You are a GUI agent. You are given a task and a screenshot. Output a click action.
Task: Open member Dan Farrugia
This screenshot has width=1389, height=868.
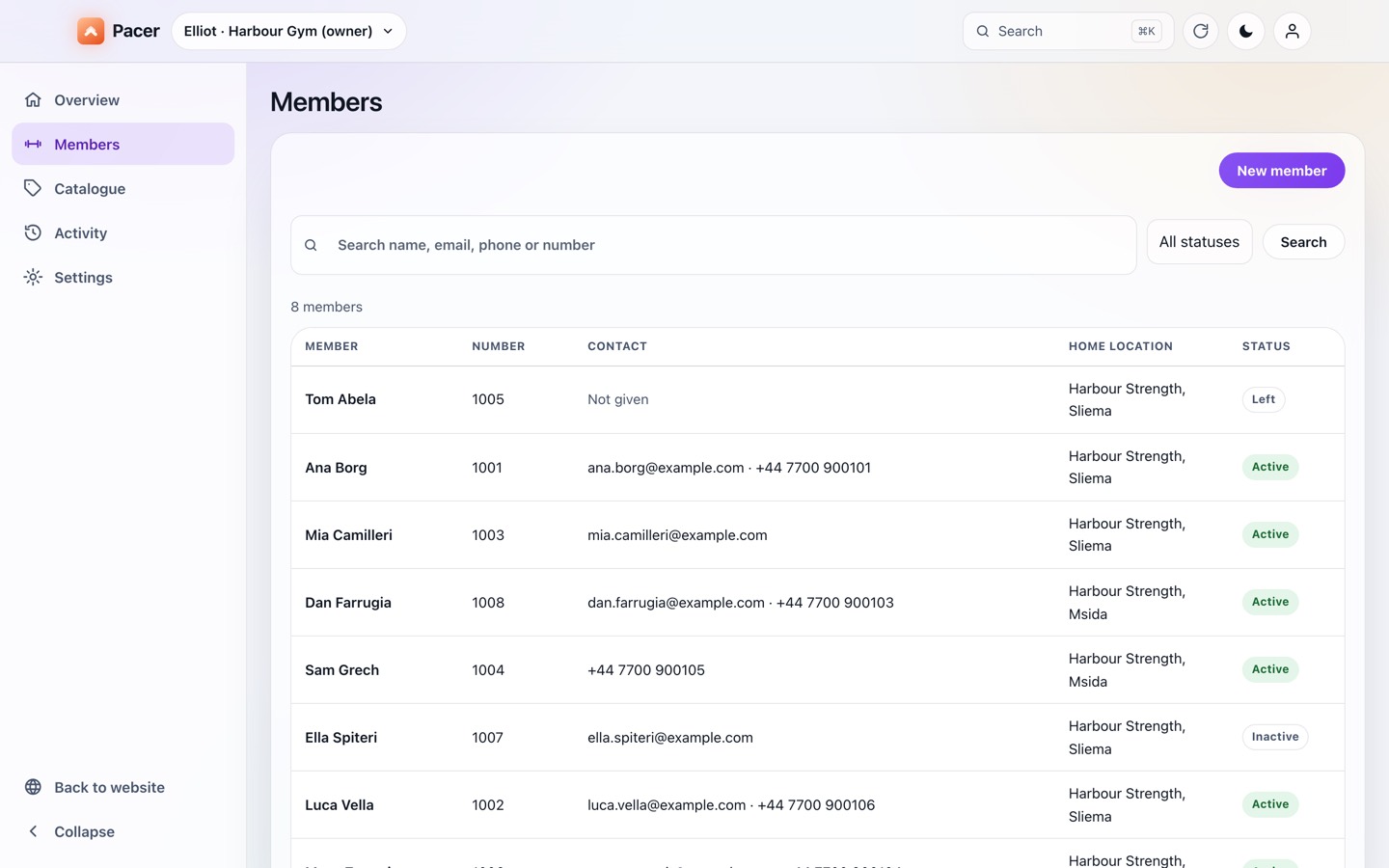coord(348,603)
